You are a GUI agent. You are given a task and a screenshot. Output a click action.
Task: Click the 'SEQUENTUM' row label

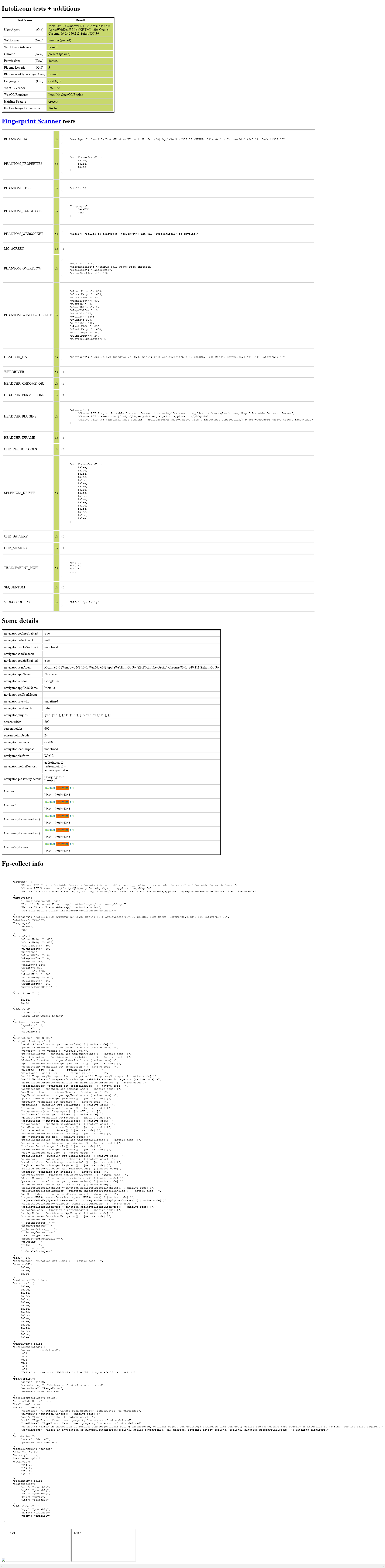coord(15,587)
